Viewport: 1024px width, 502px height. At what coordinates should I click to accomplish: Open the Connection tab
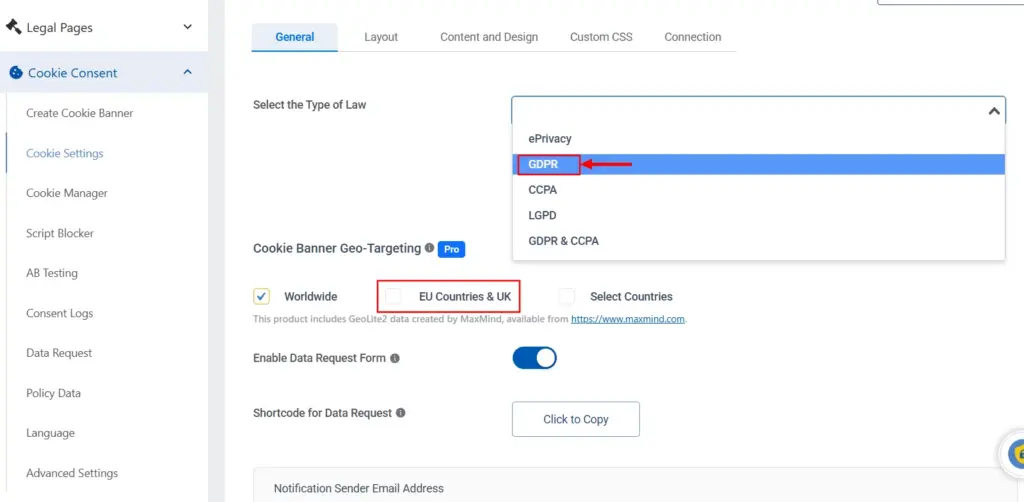[693, 37]
